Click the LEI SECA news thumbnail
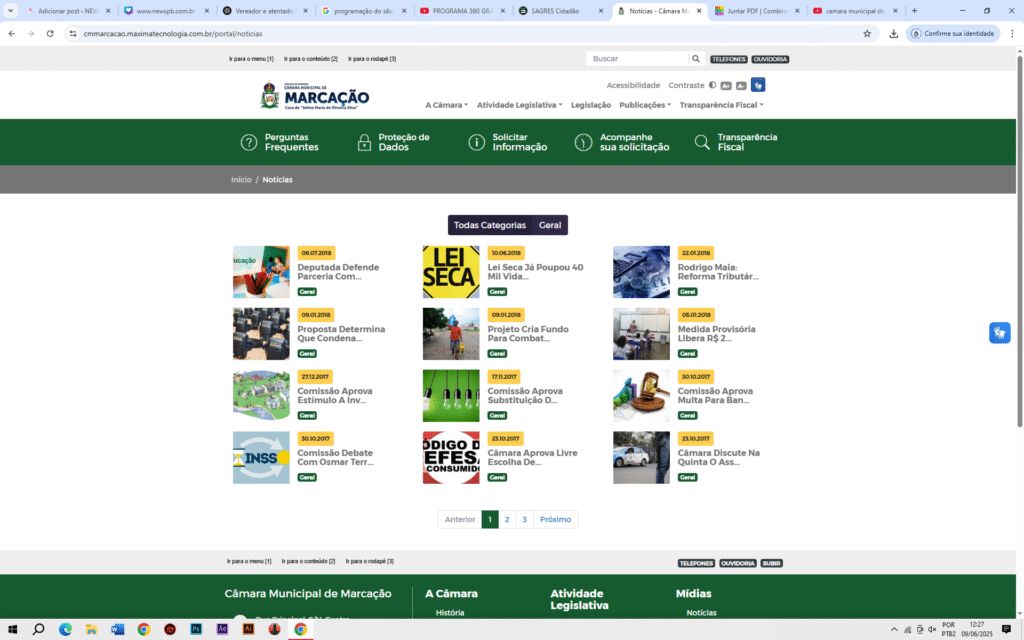This screenshot has width=1024, height=640. pos(451,272)
